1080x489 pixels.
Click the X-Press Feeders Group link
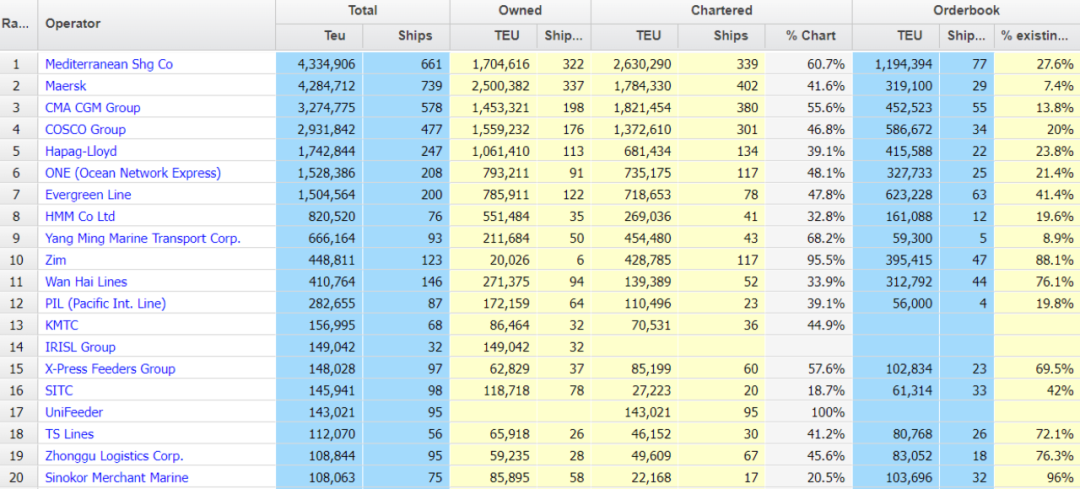click(109, 369)
